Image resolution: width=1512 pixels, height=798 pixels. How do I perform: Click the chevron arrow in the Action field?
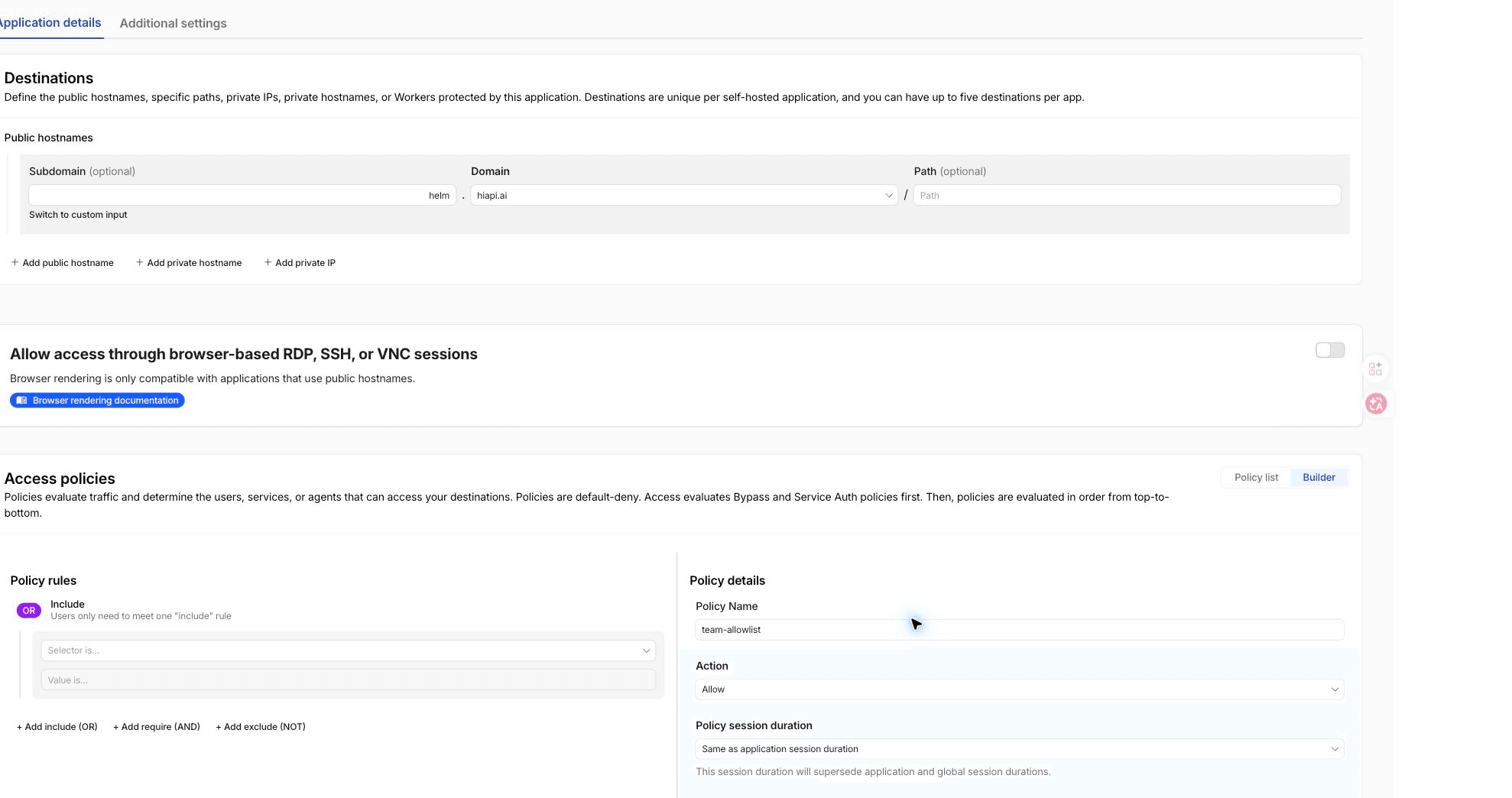click(x=1335, y=689)
